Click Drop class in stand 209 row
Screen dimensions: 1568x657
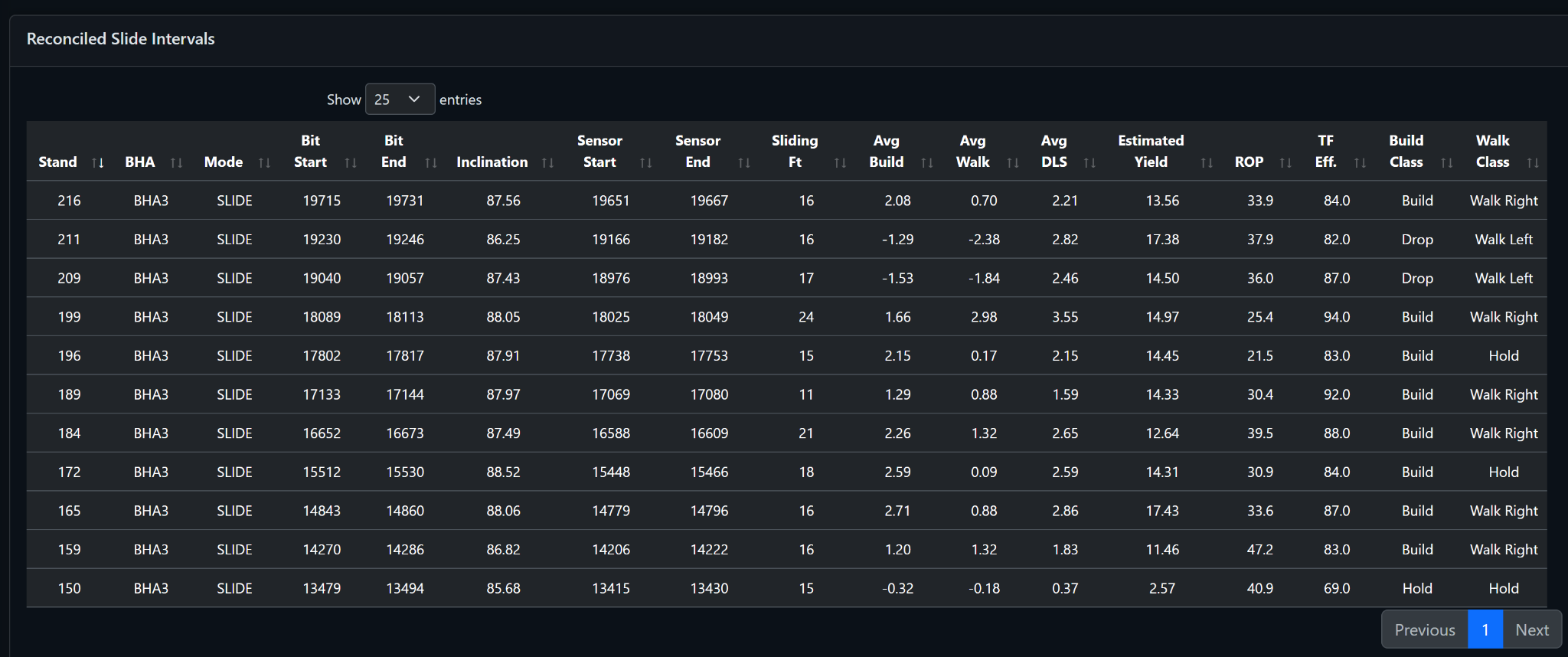tap(1418, 278)
